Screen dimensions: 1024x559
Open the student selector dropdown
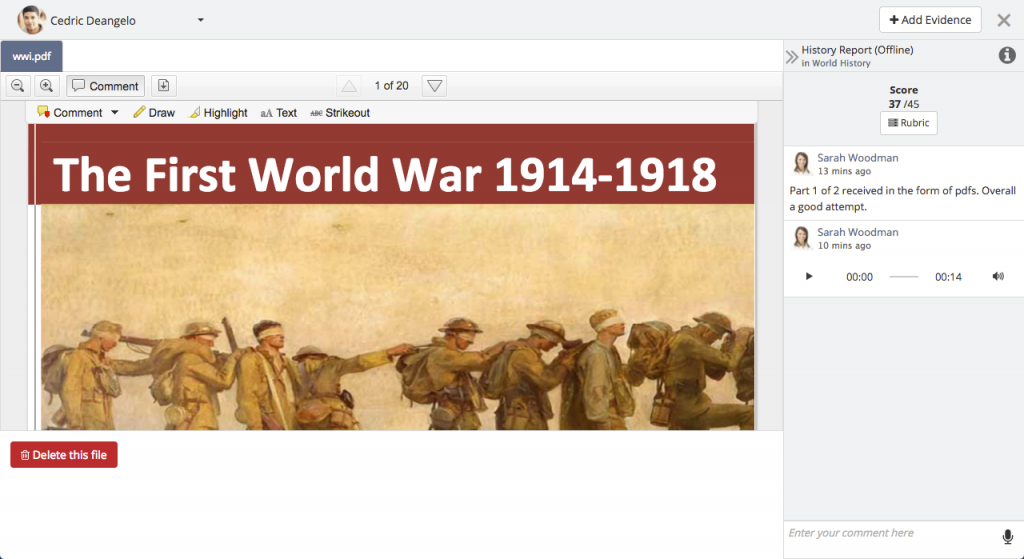pos(200,20)
